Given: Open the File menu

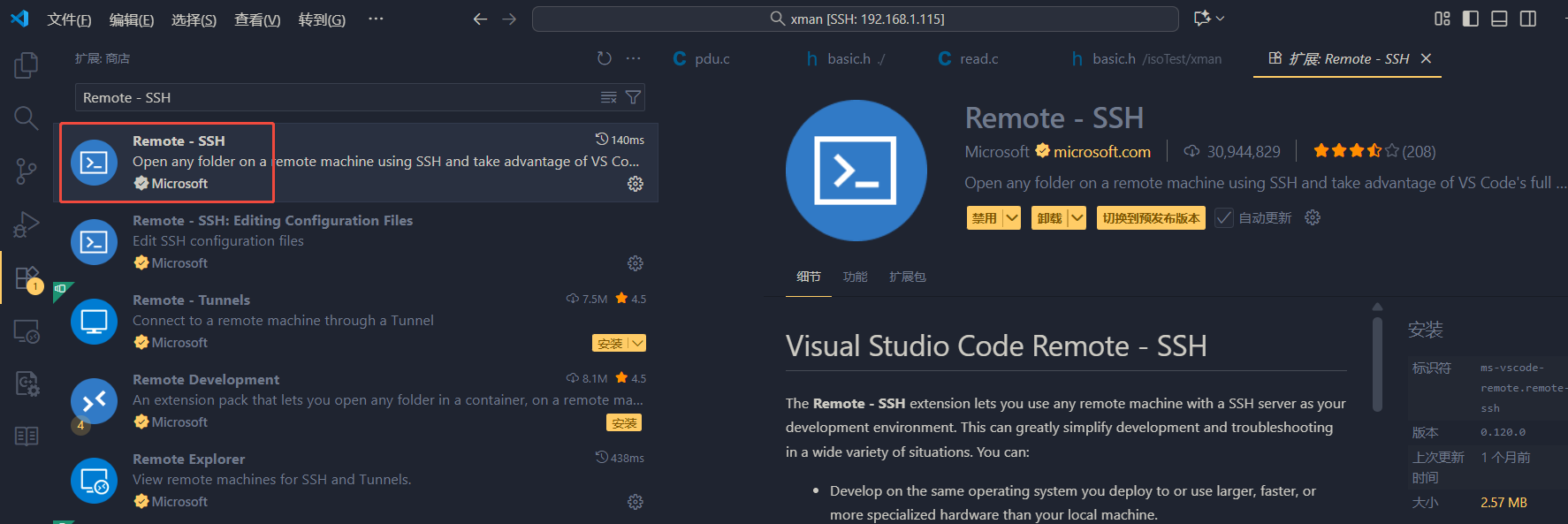Looking at the screenshot, I should pos(69,19).
